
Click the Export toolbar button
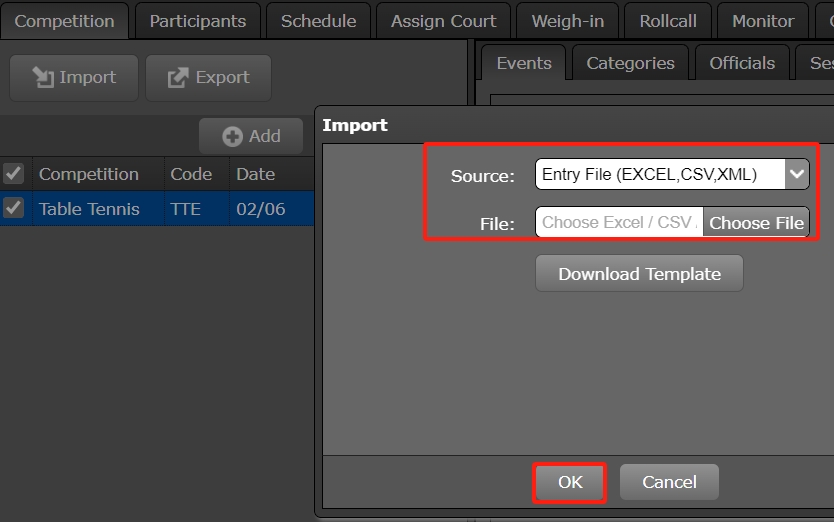[208, 78]
